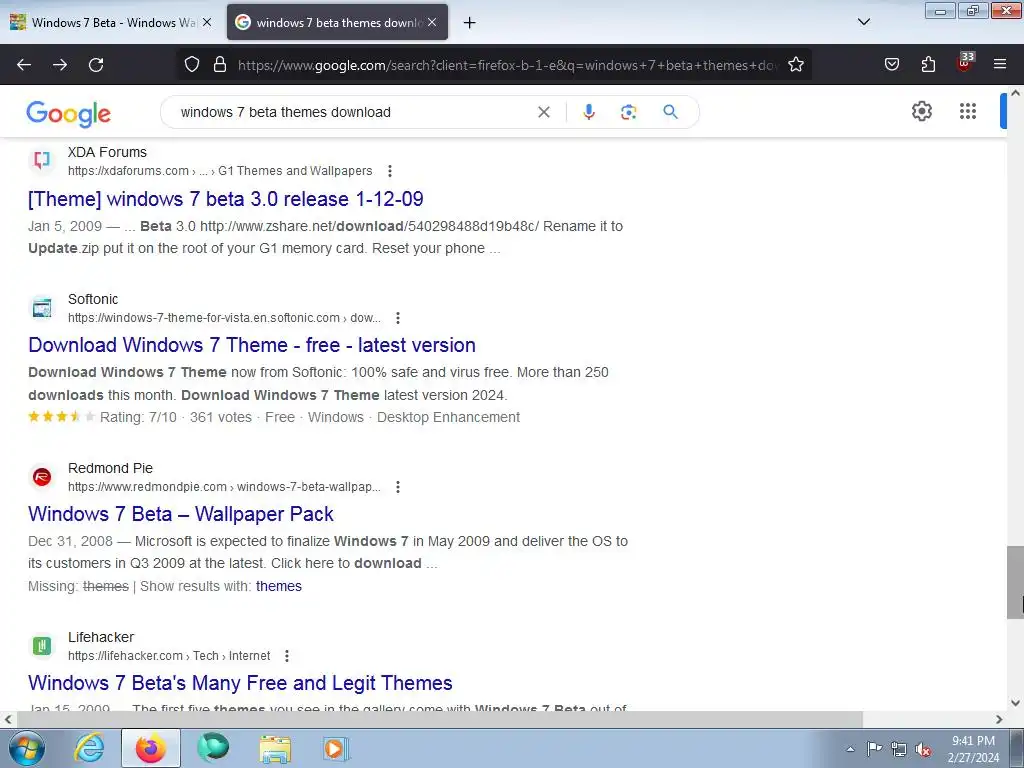Open the Extensions puzzle icon
1024x768 pixels.
pyautogui.click(x=928, y=65)
